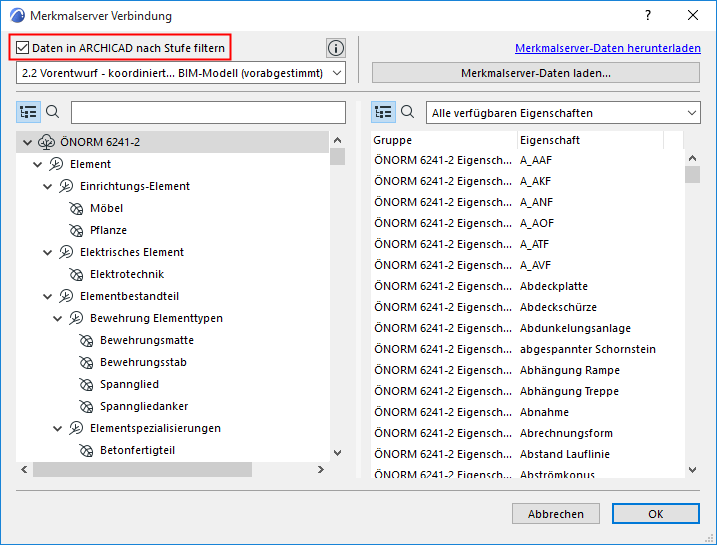
Task: Select the Abdunkelungsanlage property row
Action: click(x=528, y=329)
